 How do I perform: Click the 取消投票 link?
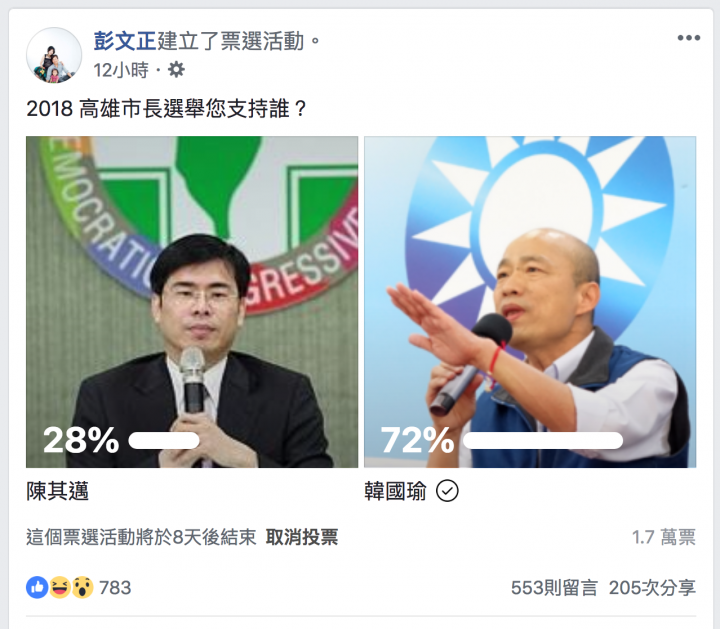tap(302, 537)
